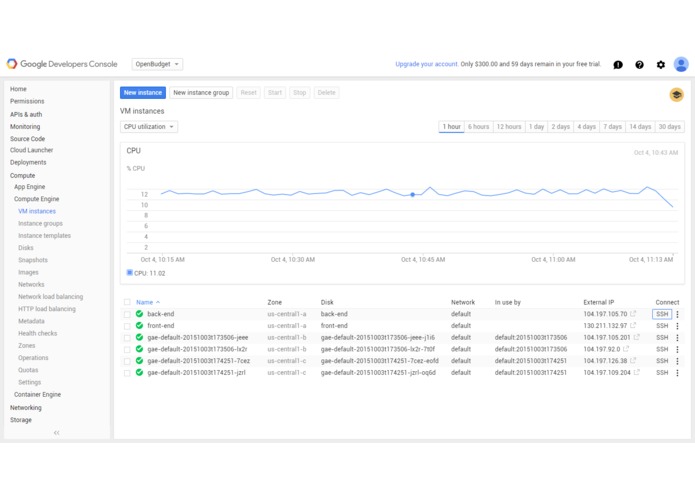Open Disks in the sidebar

26,248
